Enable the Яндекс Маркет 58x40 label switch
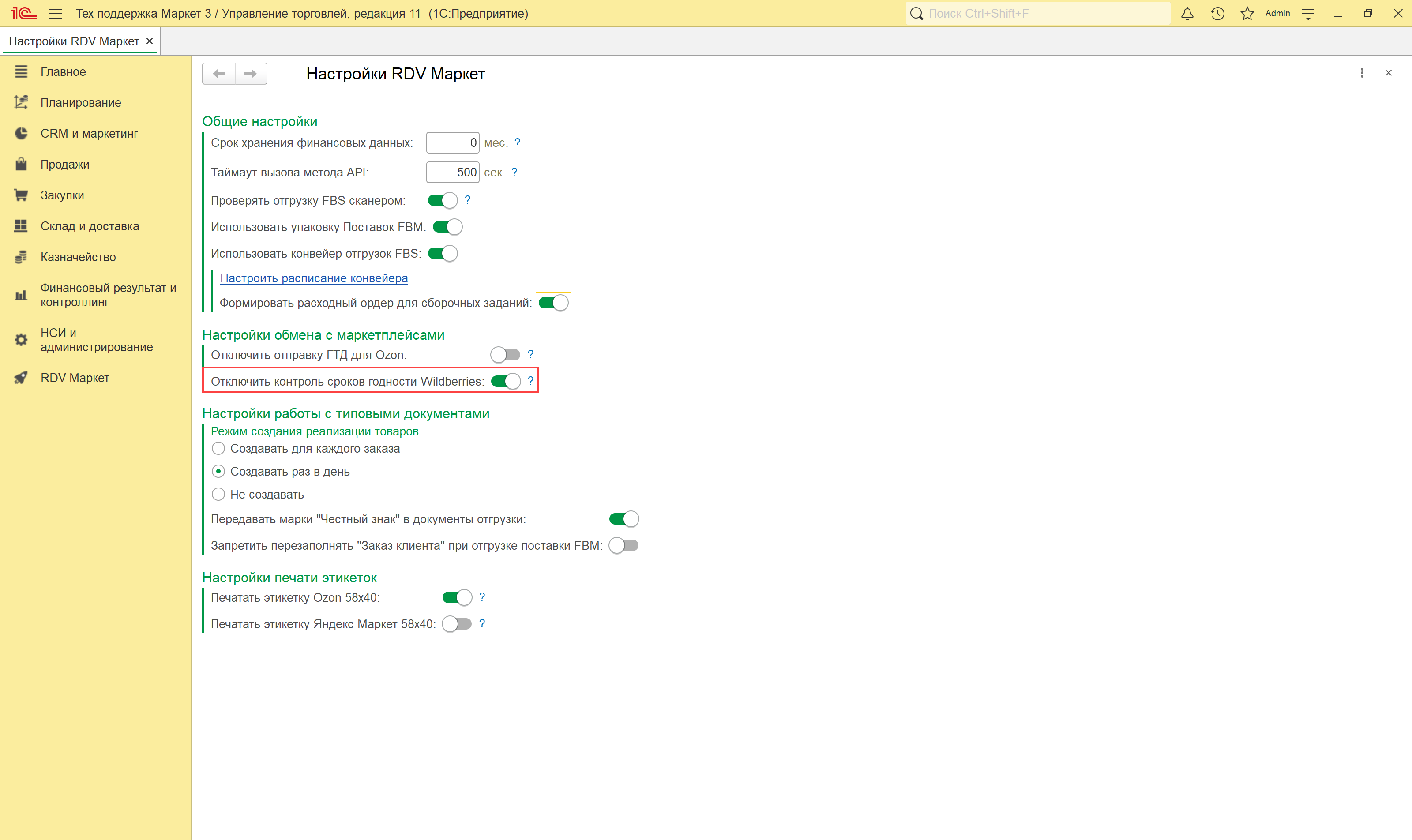The height and width of the screenshot is (840, 1412). click(457, 624)
